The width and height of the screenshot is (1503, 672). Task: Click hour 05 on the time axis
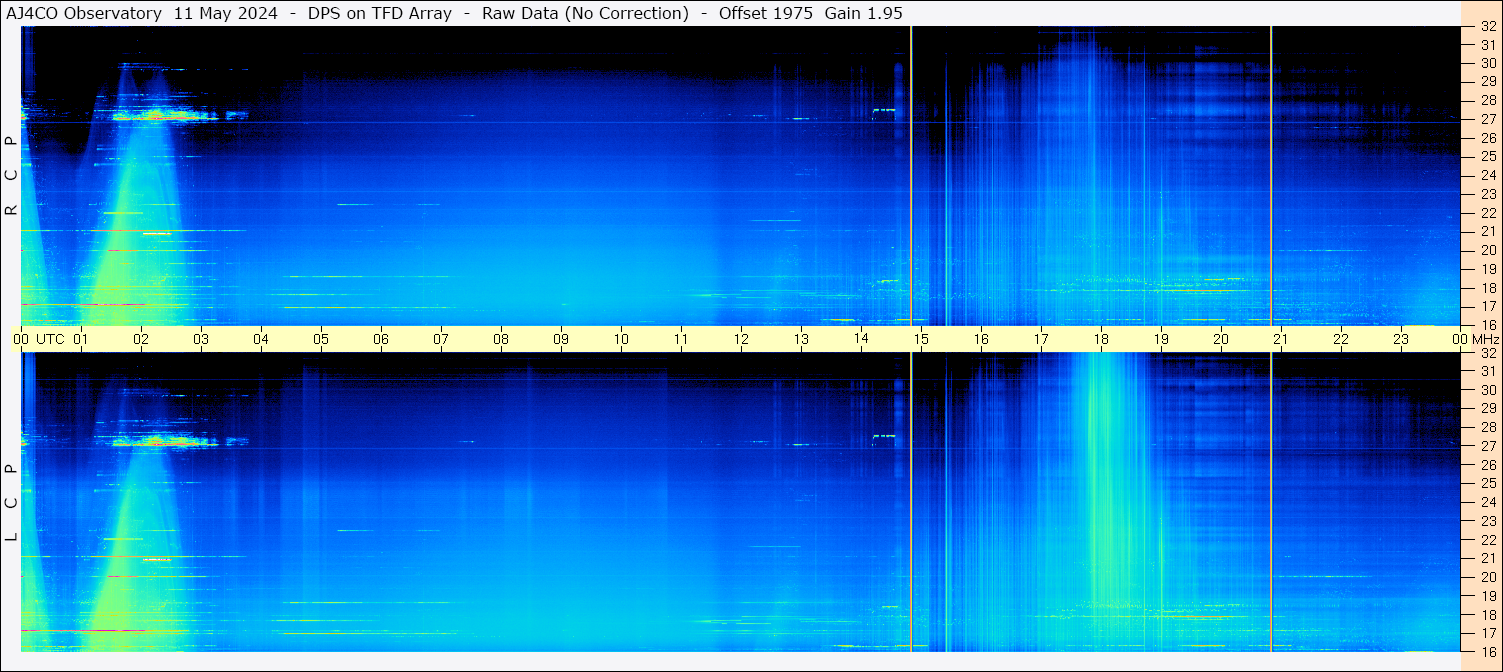(x=321, y=339)
